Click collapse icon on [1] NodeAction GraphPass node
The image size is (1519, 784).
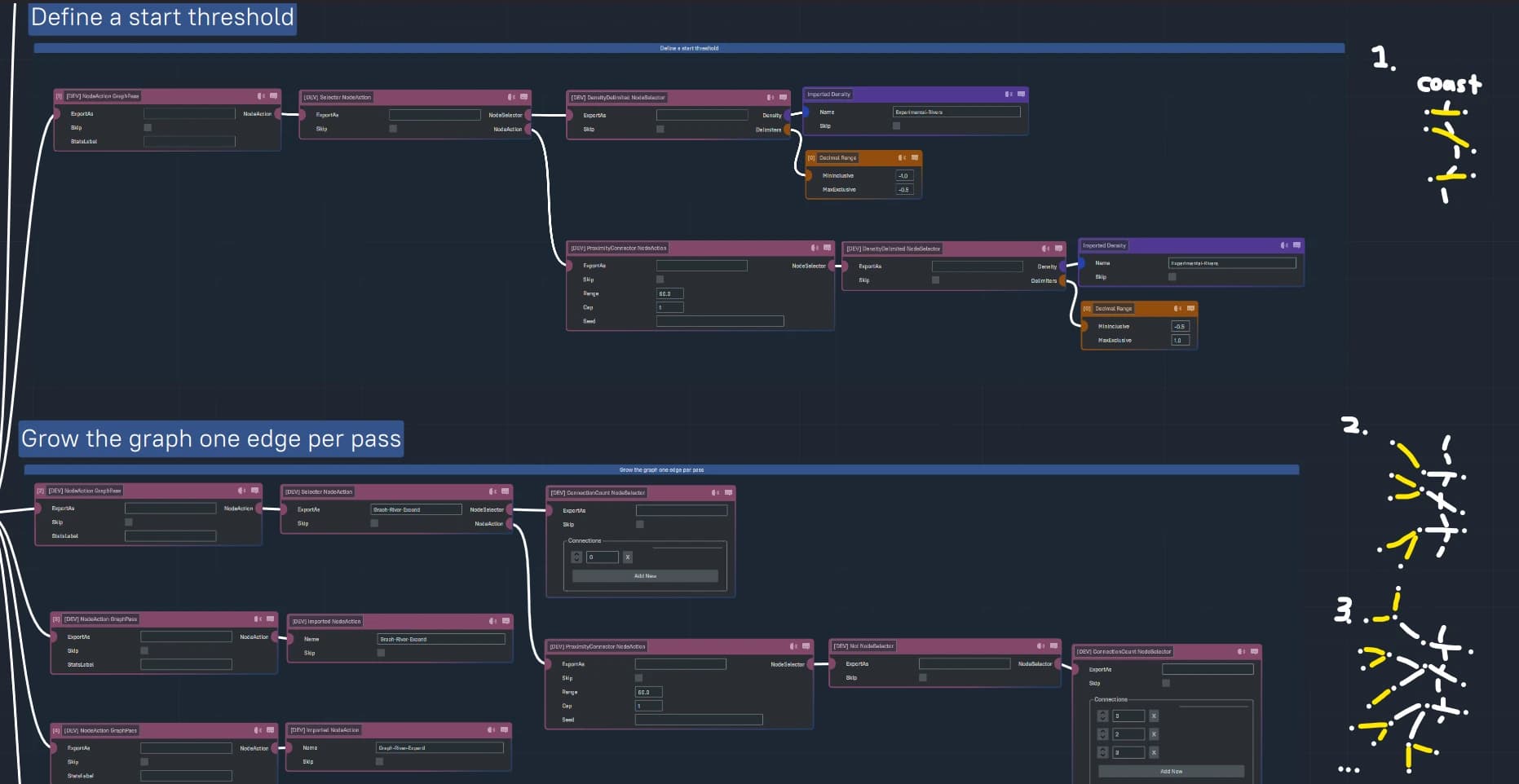coord(261,96)
